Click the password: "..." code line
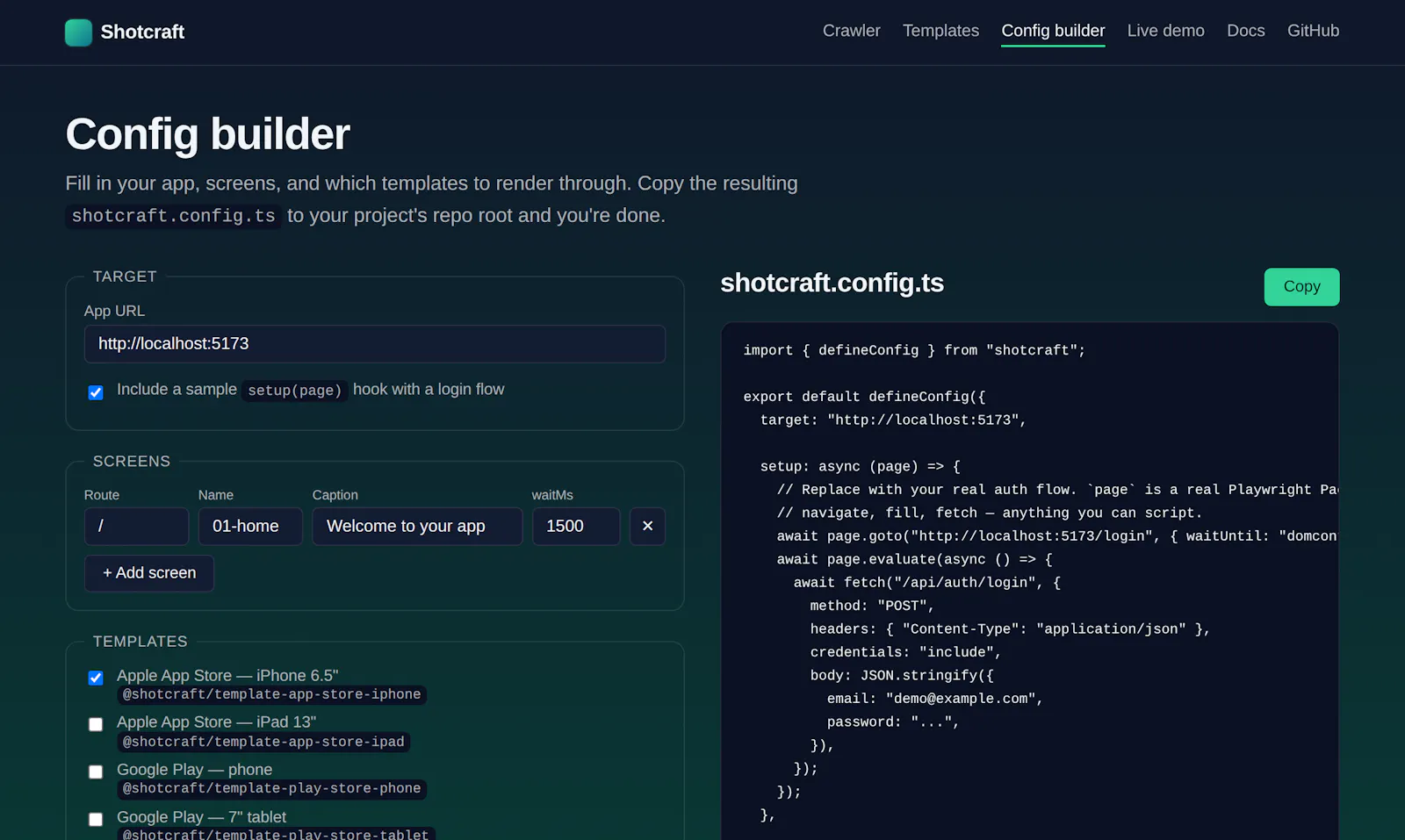The height and width of the screenshot is (840, 1405). pyautogui.click(x=893, y=722)
